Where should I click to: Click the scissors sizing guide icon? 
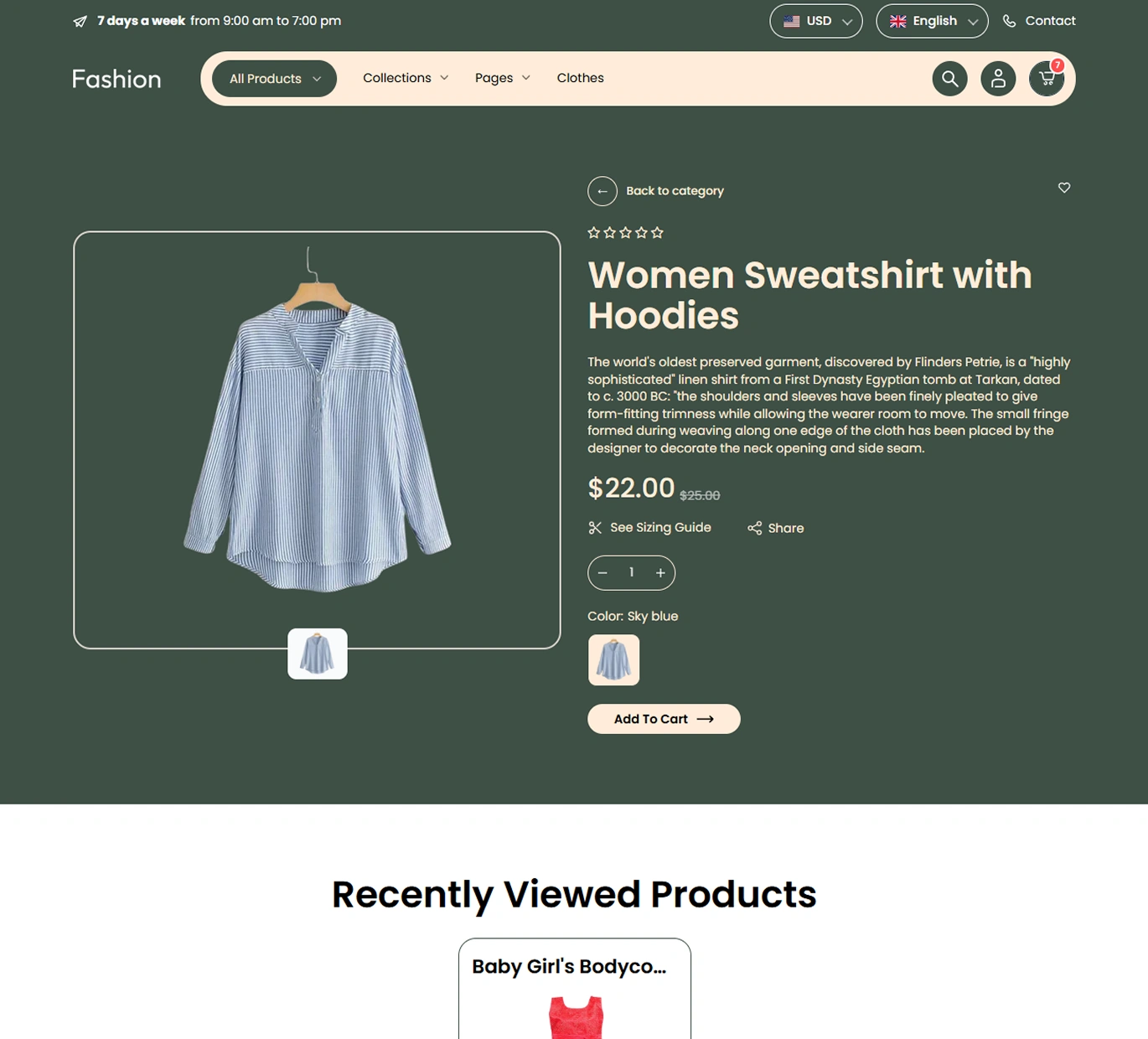pos(595,527)
